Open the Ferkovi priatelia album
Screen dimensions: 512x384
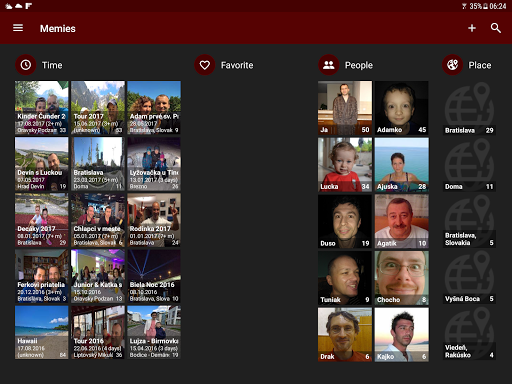(42, 276)
